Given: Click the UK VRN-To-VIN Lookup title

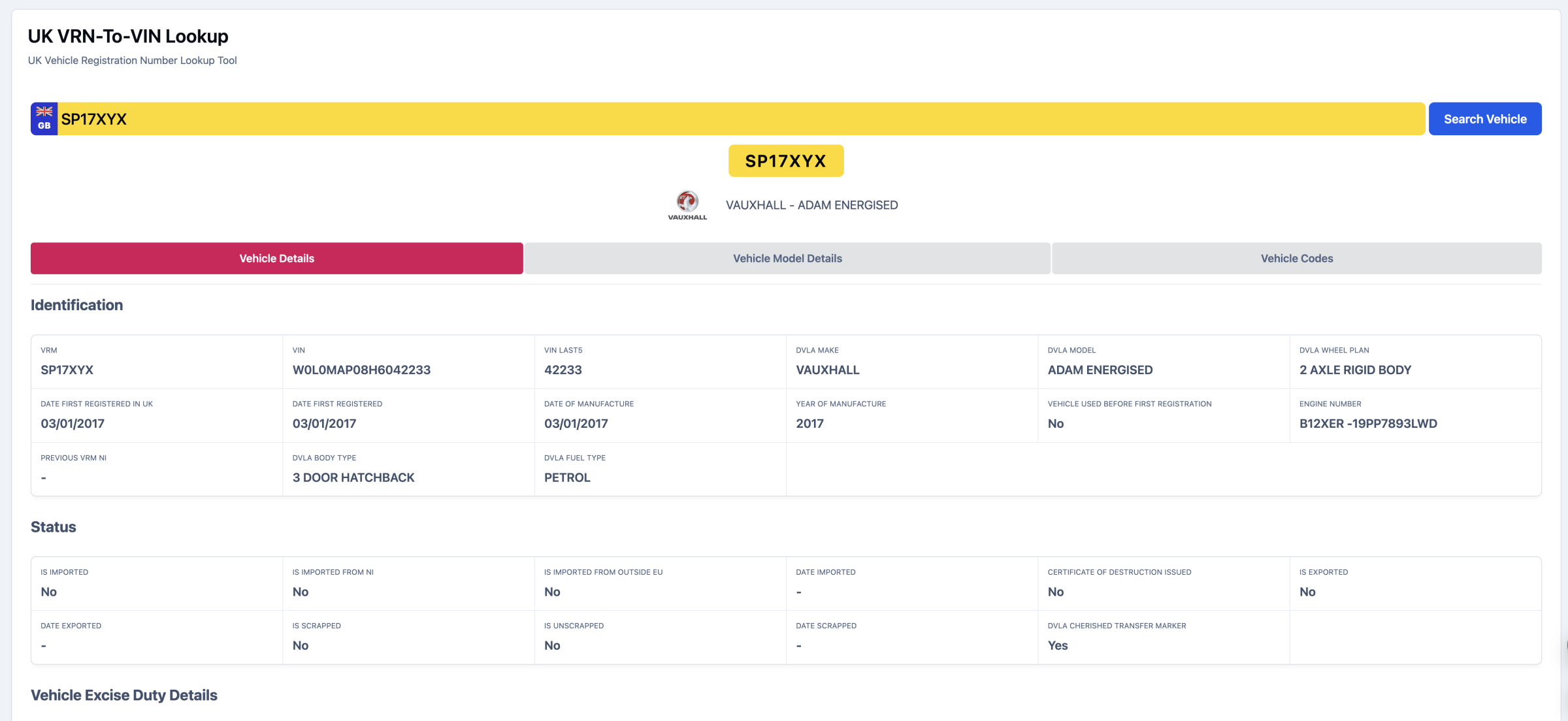Looking at the screenshot, I should pyautogui.click(x=128, y=37).
